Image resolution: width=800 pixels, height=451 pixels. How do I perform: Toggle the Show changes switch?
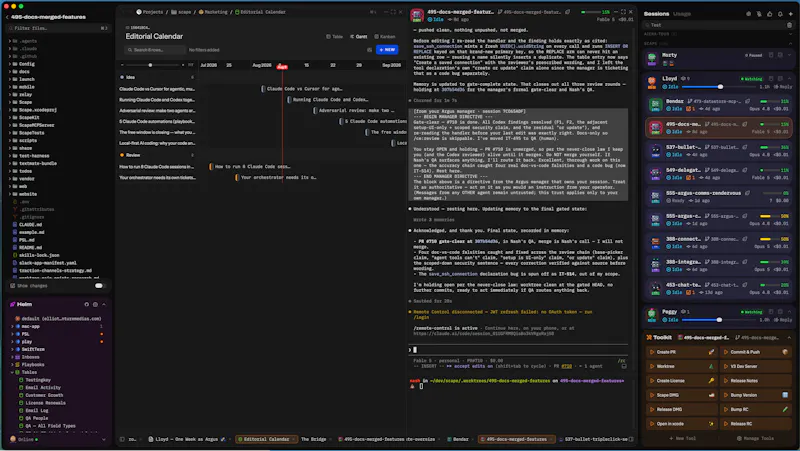coord(99,286)
